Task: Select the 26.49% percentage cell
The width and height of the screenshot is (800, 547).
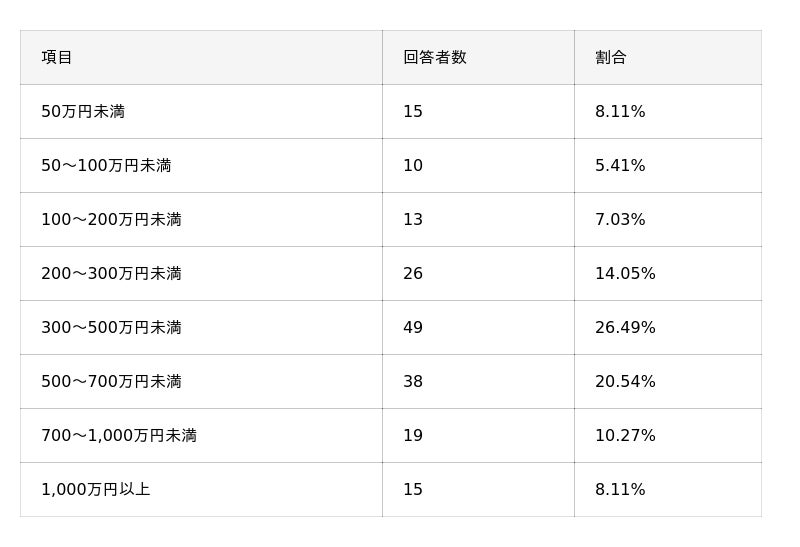Action: 625,328
